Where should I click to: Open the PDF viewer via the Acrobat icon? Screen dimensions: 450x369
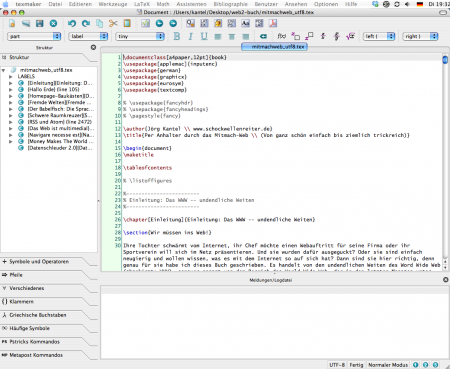click(x=273, y=23)
